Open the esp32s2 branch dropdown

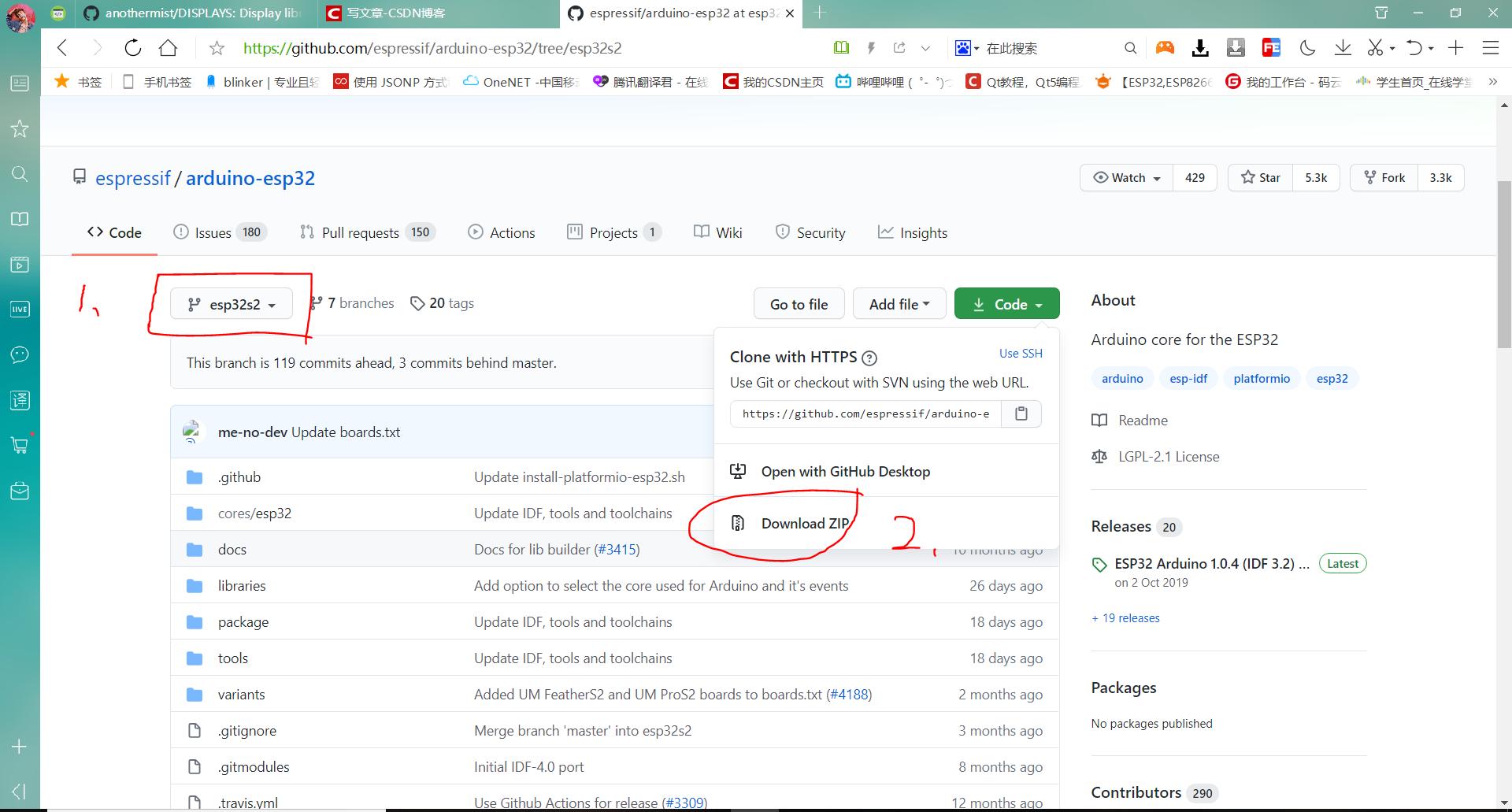[x=232, y=304]
